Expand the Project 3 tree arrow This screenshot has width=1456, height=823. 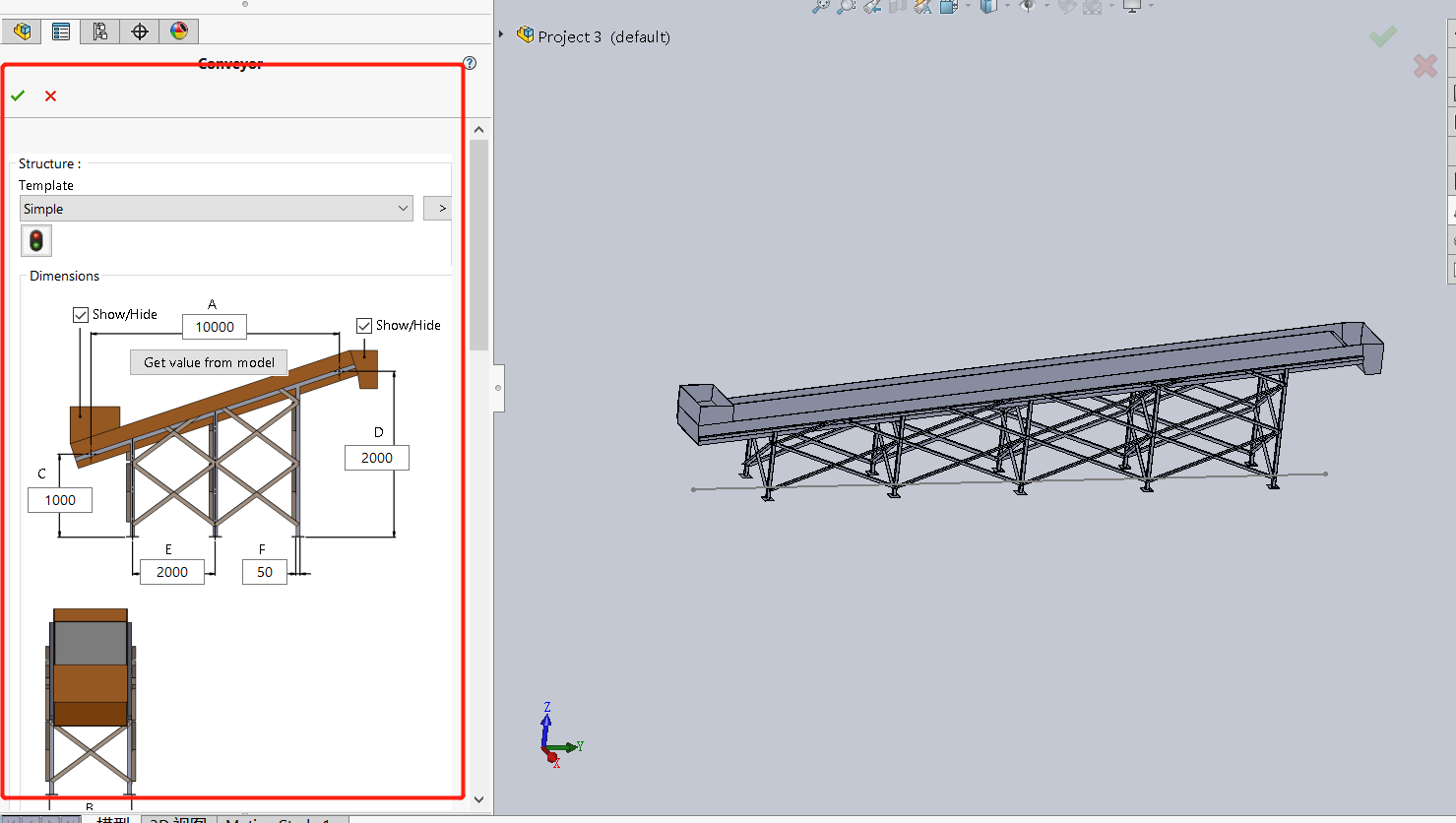[x=501, y=34]
